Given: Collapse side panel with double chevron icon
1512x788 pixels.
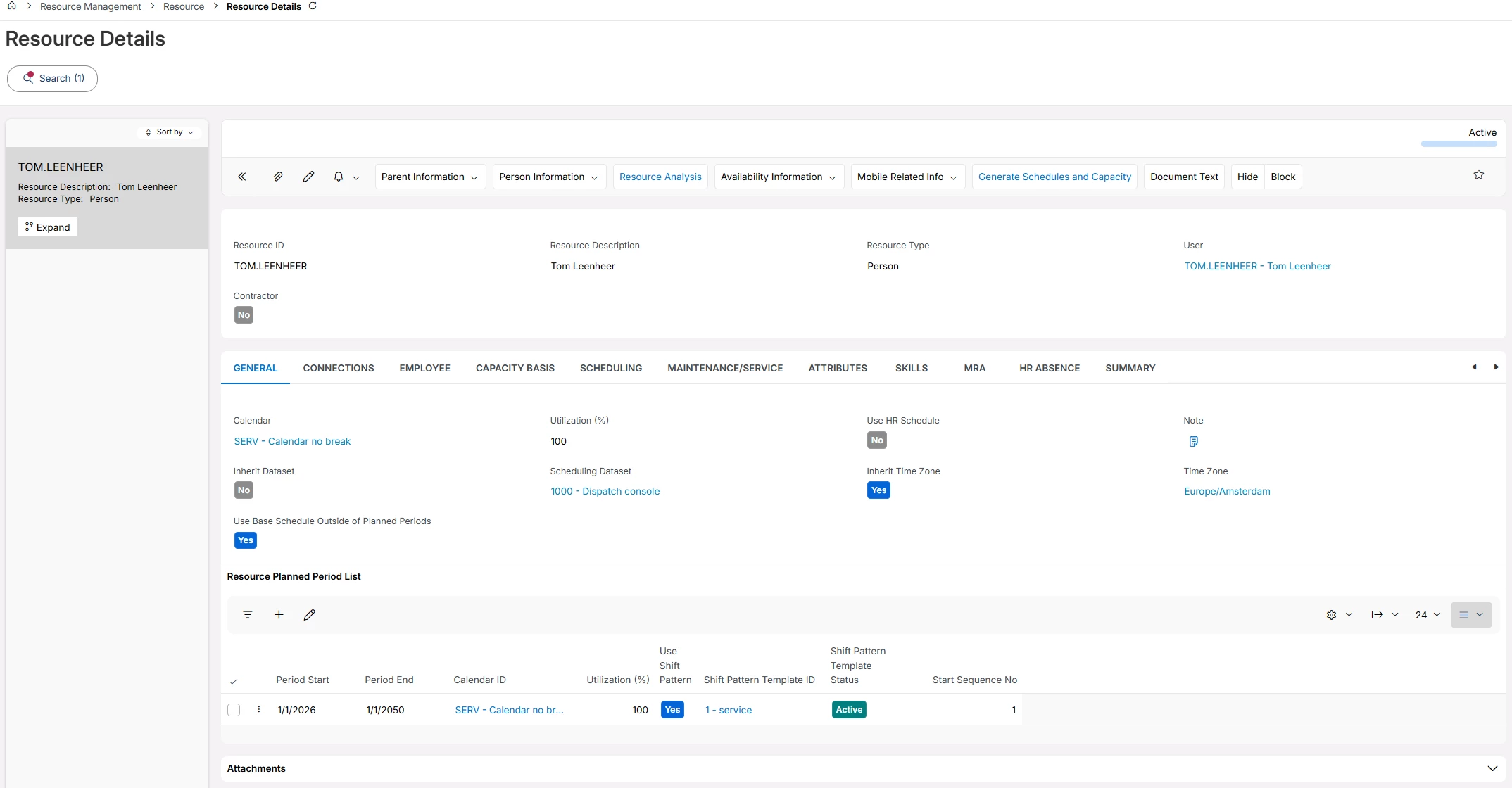Looking at the screenshot, I should point(241,177).
